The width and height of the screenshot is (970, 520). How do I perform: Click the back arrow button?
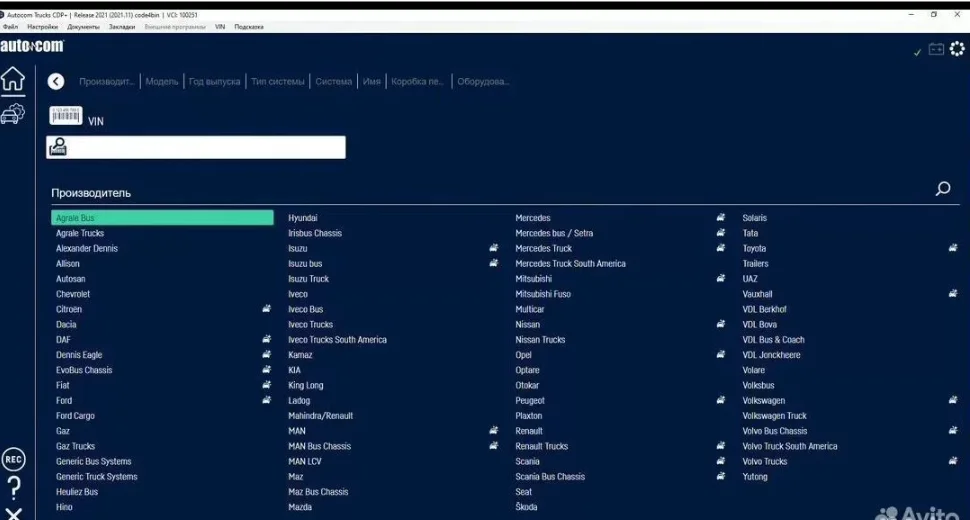pyautogui.click(x=56, y=81)
